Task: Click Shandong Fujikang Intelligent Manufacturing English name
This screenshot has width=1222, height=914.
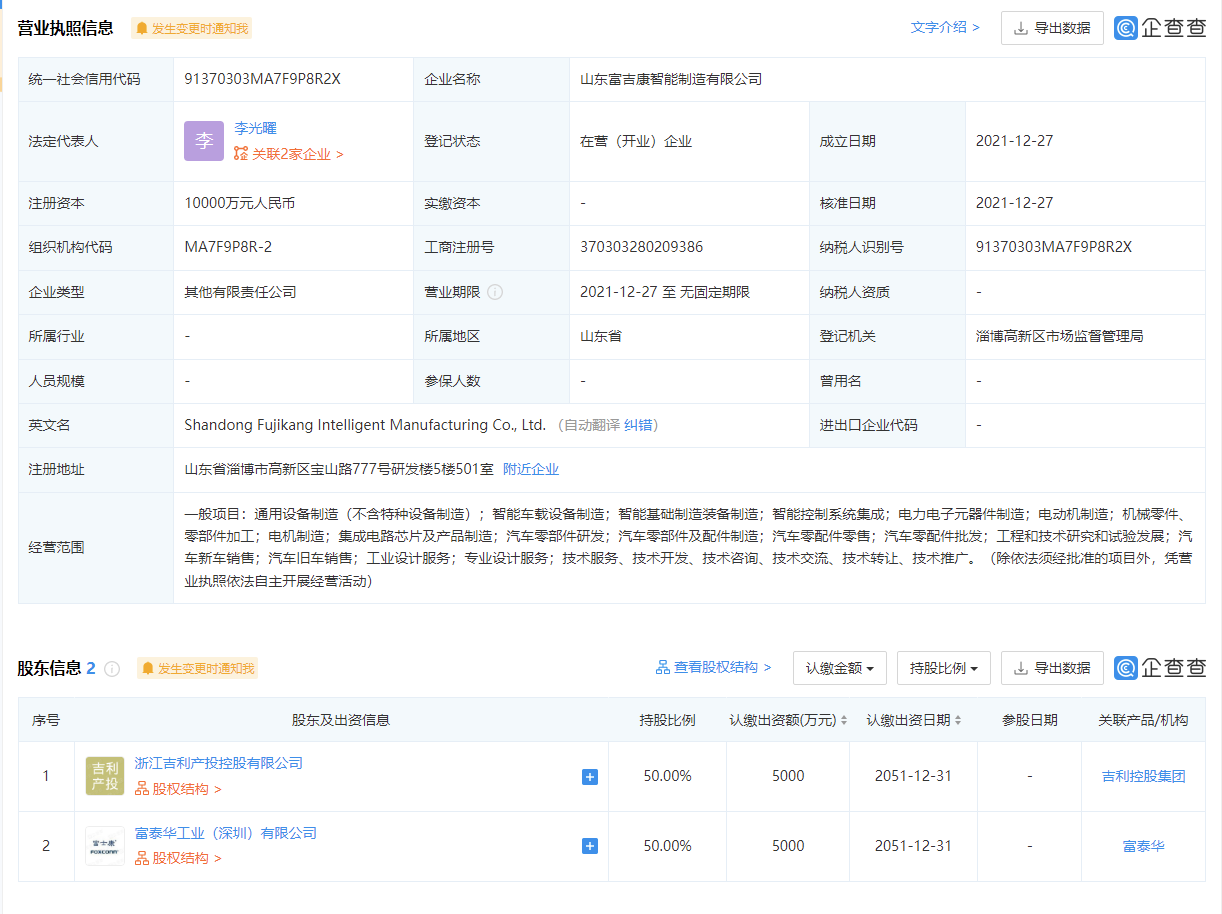Action: (365, 425)
